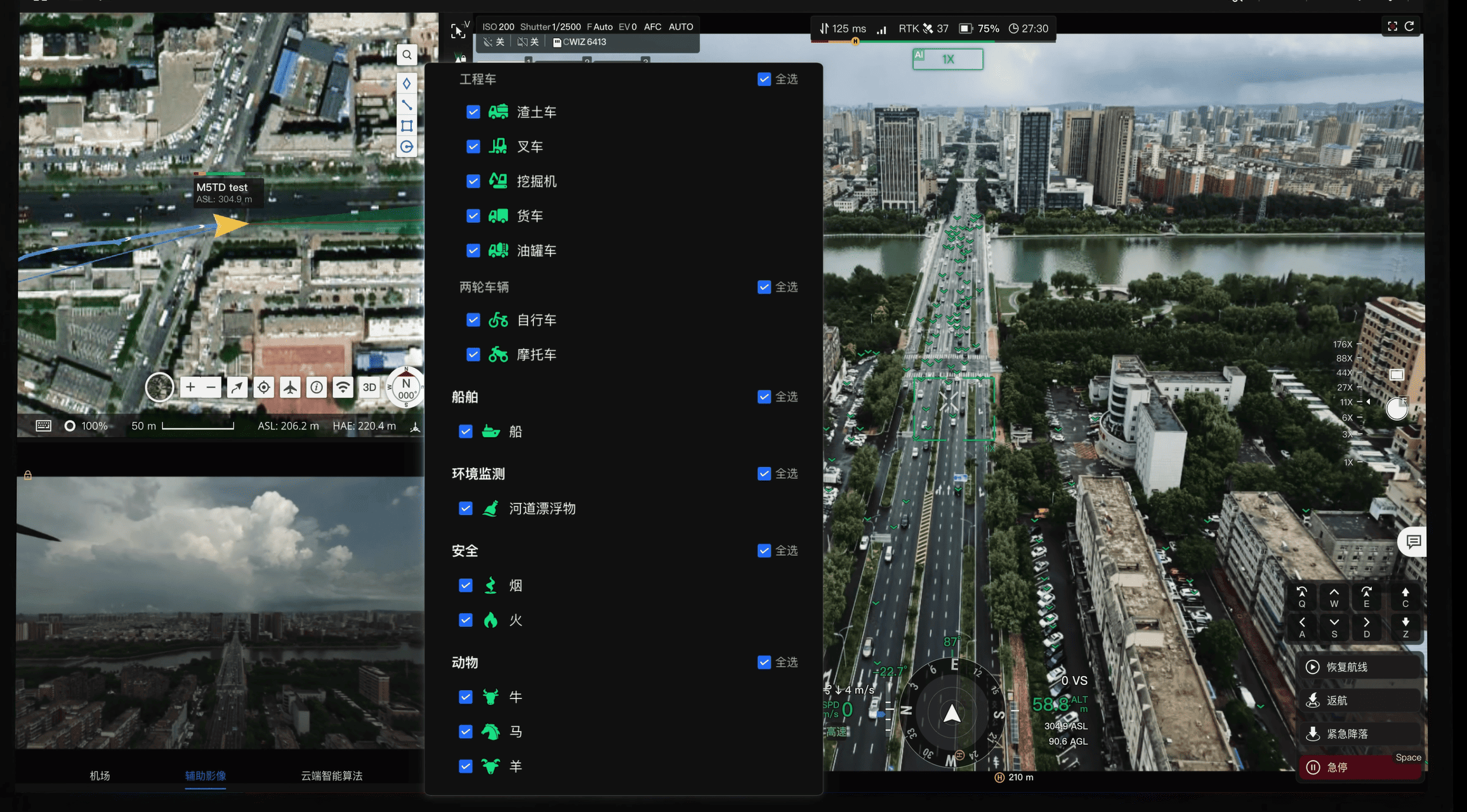Uncheck the 自行车 detection checkbox
Viewport: 1467px width, 812px height.
(473, 320)
